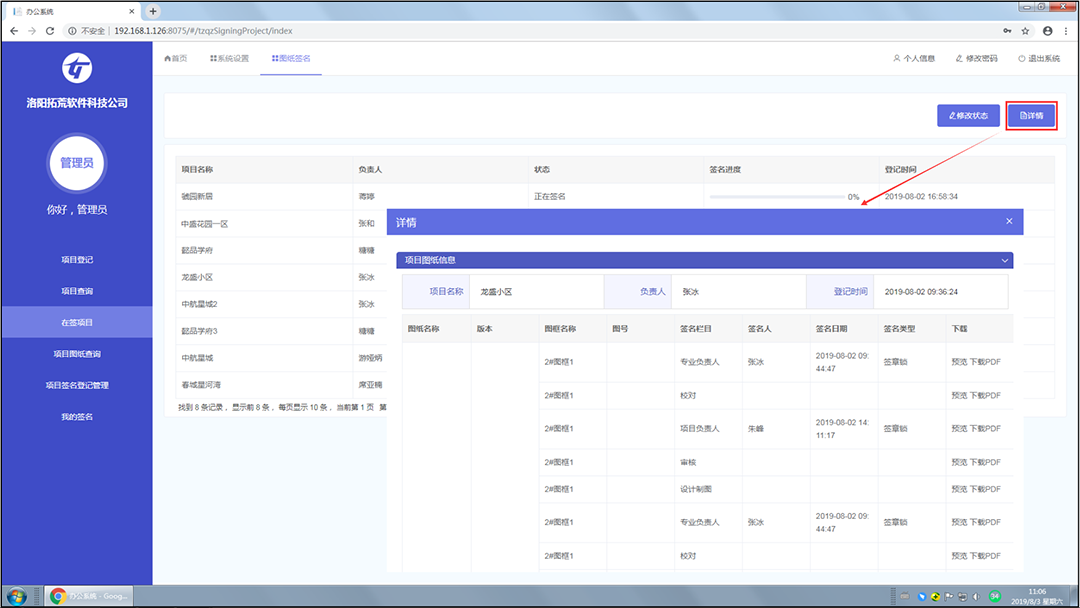Click the 签名进度 progress bar for first row
This screenshot has height=608, width=1080.
pyautogui.click(x=777, y=197)
